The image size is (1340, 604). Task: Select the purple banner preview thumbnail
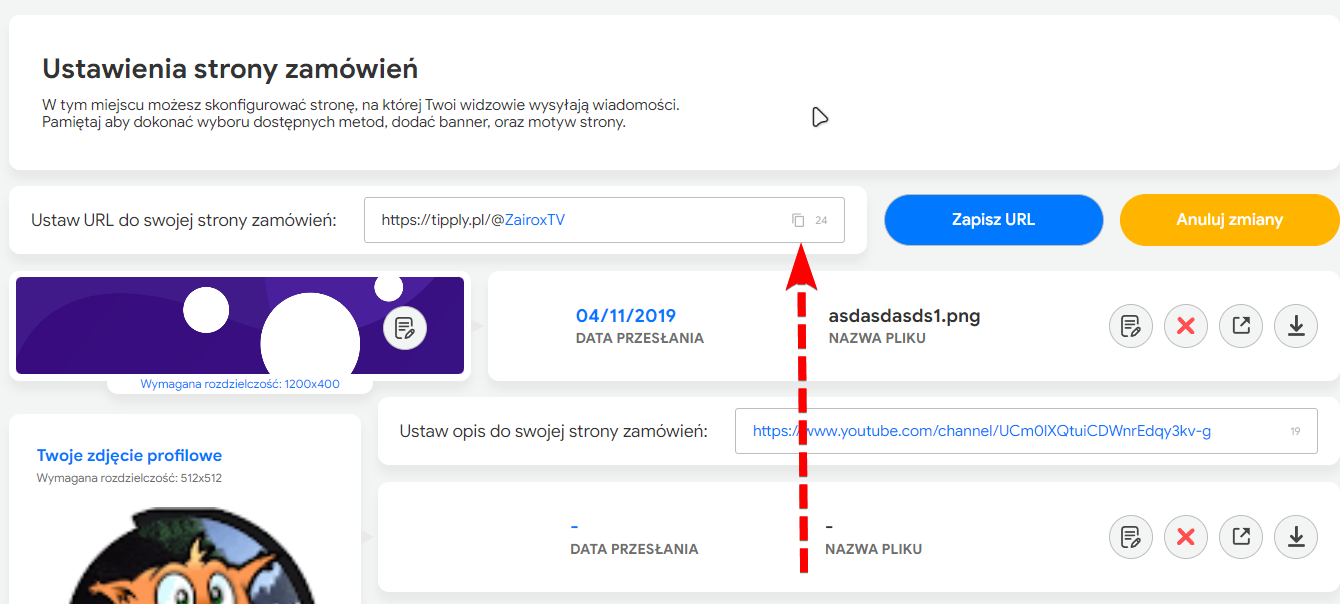click(240, 326)
